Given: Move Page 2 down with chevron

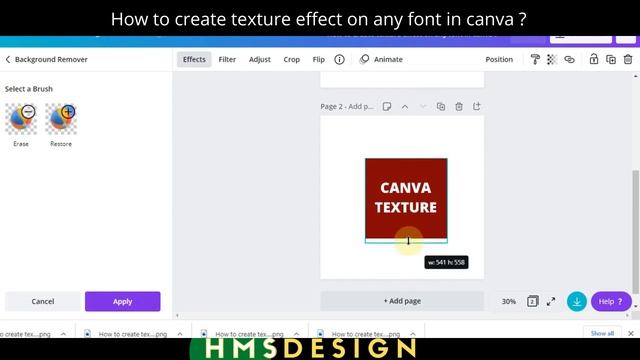Looking at the screenshot, I should tap(423, 107).
